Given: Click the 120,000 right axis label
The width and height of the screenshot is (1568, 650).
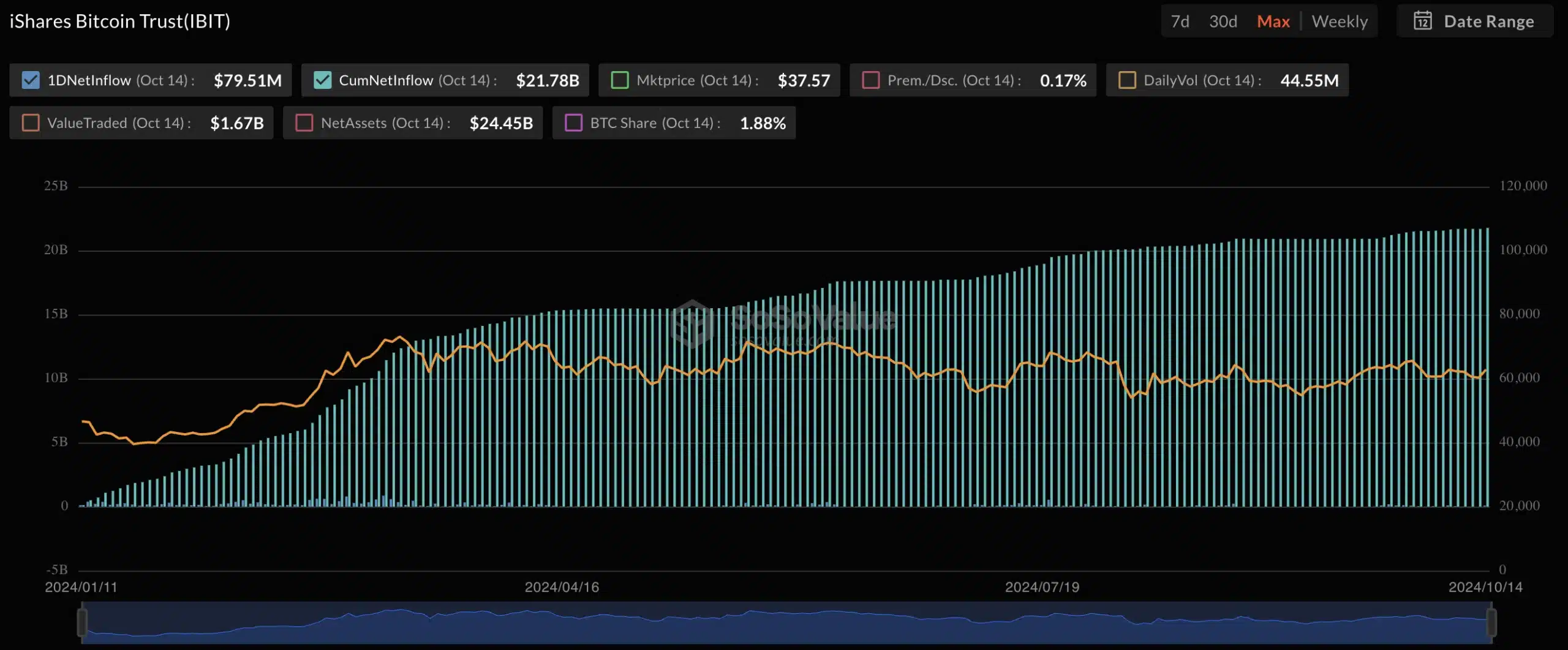Looking at the screenshot, I should [1523, 186].
